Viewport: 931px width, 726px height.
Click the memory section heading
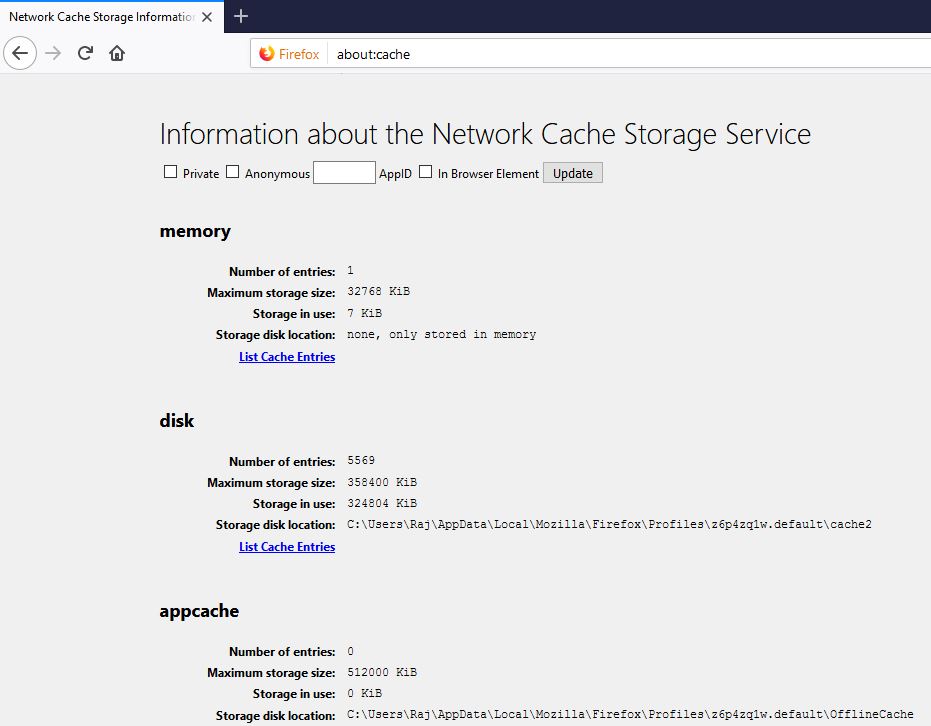pos(195,232)
